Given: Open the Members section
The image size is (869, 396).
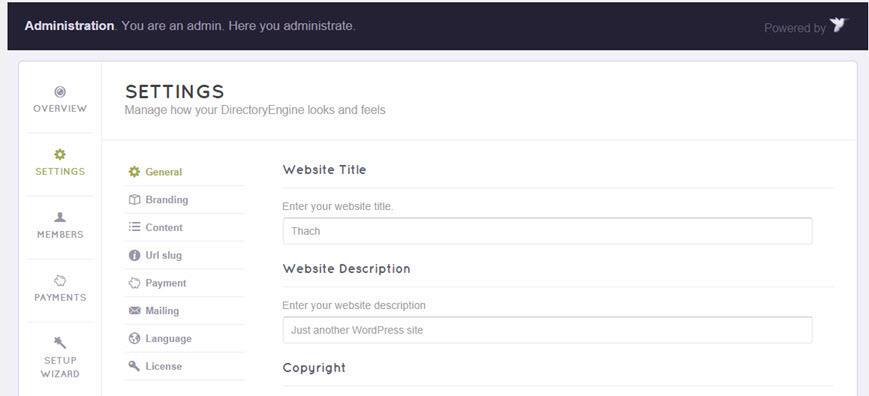Looking at the screenshot, I should [x=60, y=234].
